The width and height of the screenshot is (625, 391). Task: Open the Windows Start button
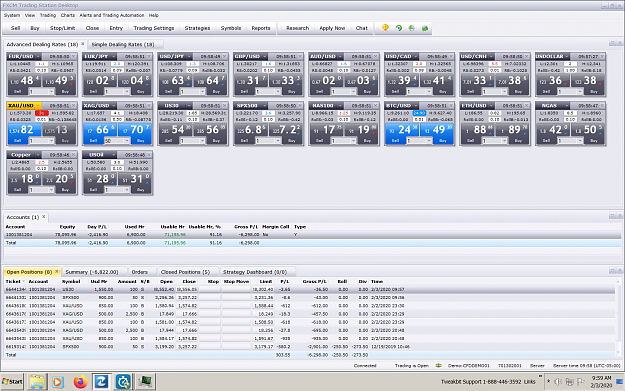click(12, 382)
